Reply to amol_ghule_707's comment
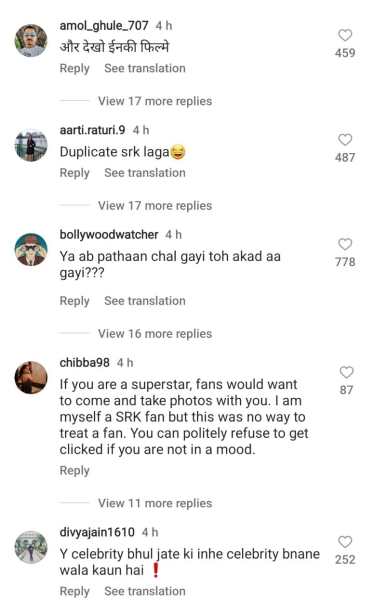374x616 pixels. pyautogui.click(x=75, y=68)
